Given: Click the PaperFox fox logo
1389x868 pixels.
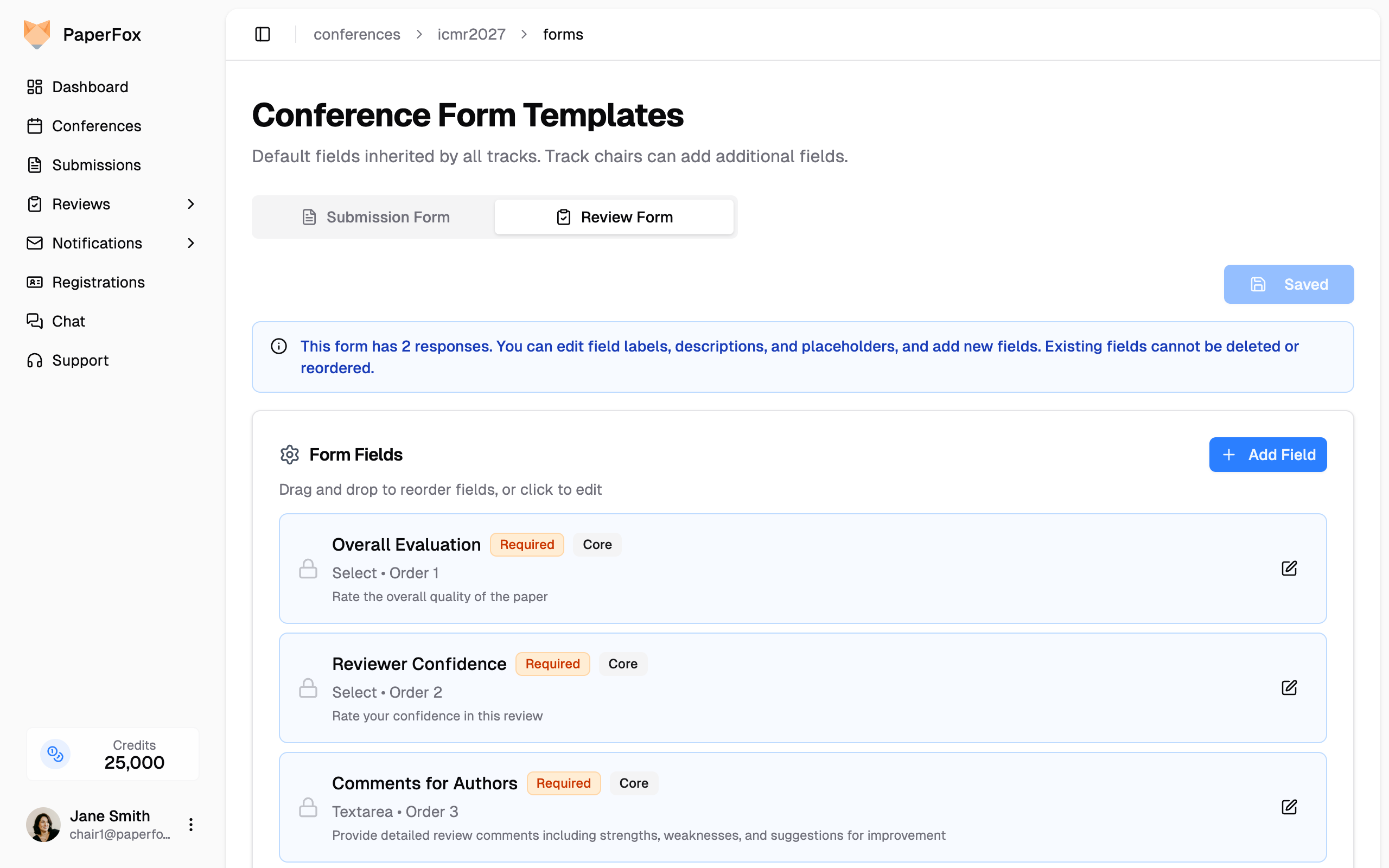Looking at the screenshot, I should point(37,34).
